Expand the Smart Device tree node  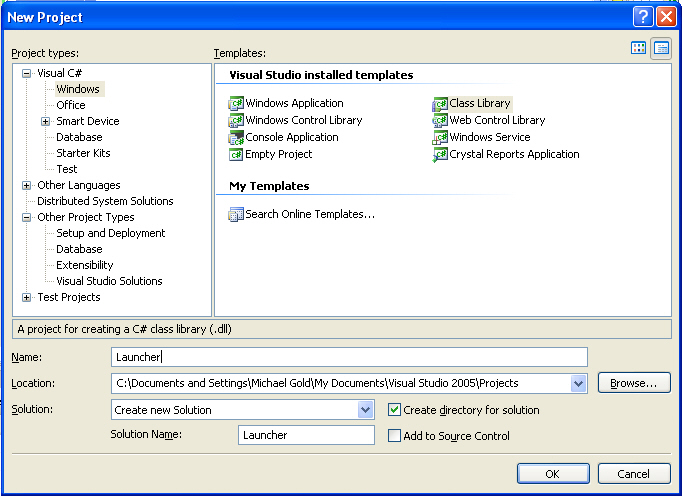pyautogui.click(x=46, y=121)
